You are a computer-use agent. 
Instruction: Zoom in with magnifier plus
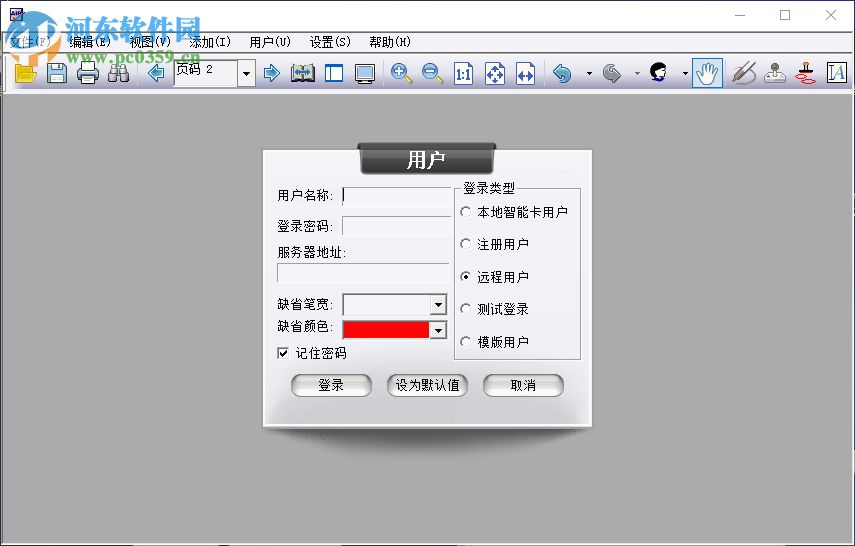tap(401, 73)
